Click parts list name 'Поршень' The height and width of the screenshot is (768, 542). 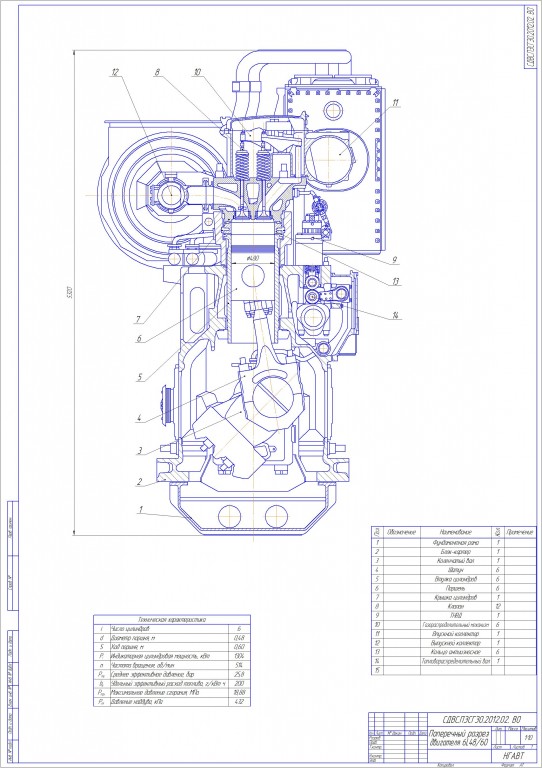coord(456,588)
